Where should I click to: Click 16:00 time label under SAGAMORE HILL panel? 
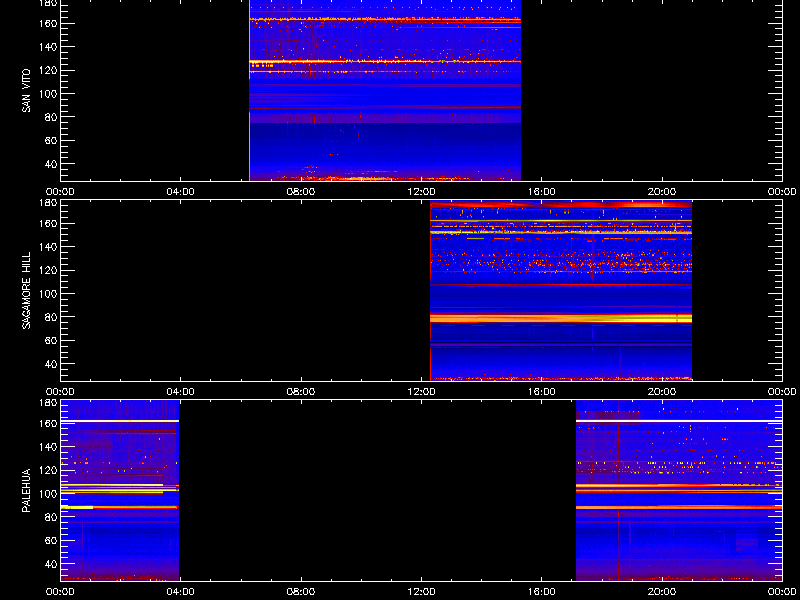542,392
